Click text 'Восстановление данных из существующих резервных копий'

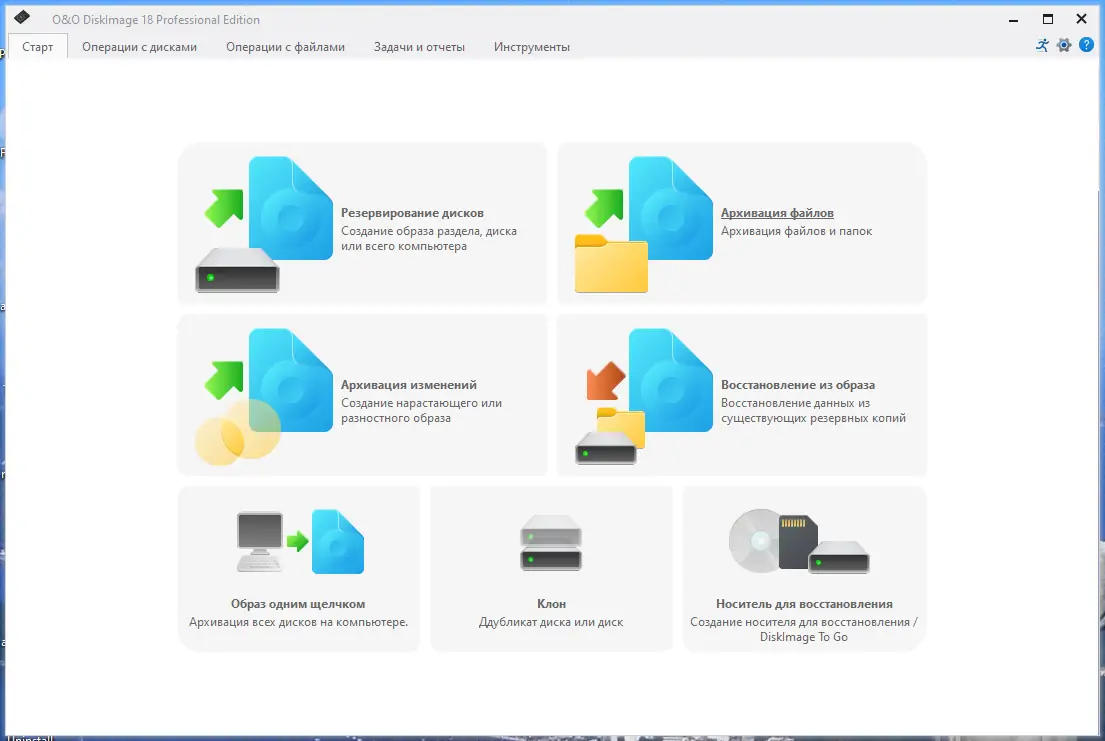pyautogui.click(x=813, y=410)
